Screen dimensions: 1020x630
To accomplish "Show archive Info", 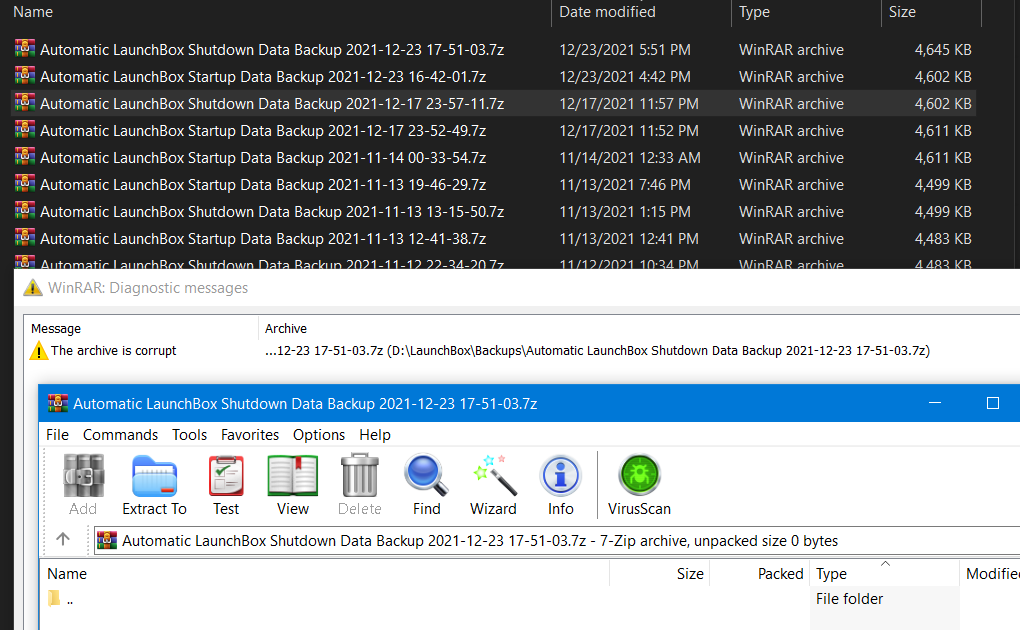I will [x=560, y=476].
